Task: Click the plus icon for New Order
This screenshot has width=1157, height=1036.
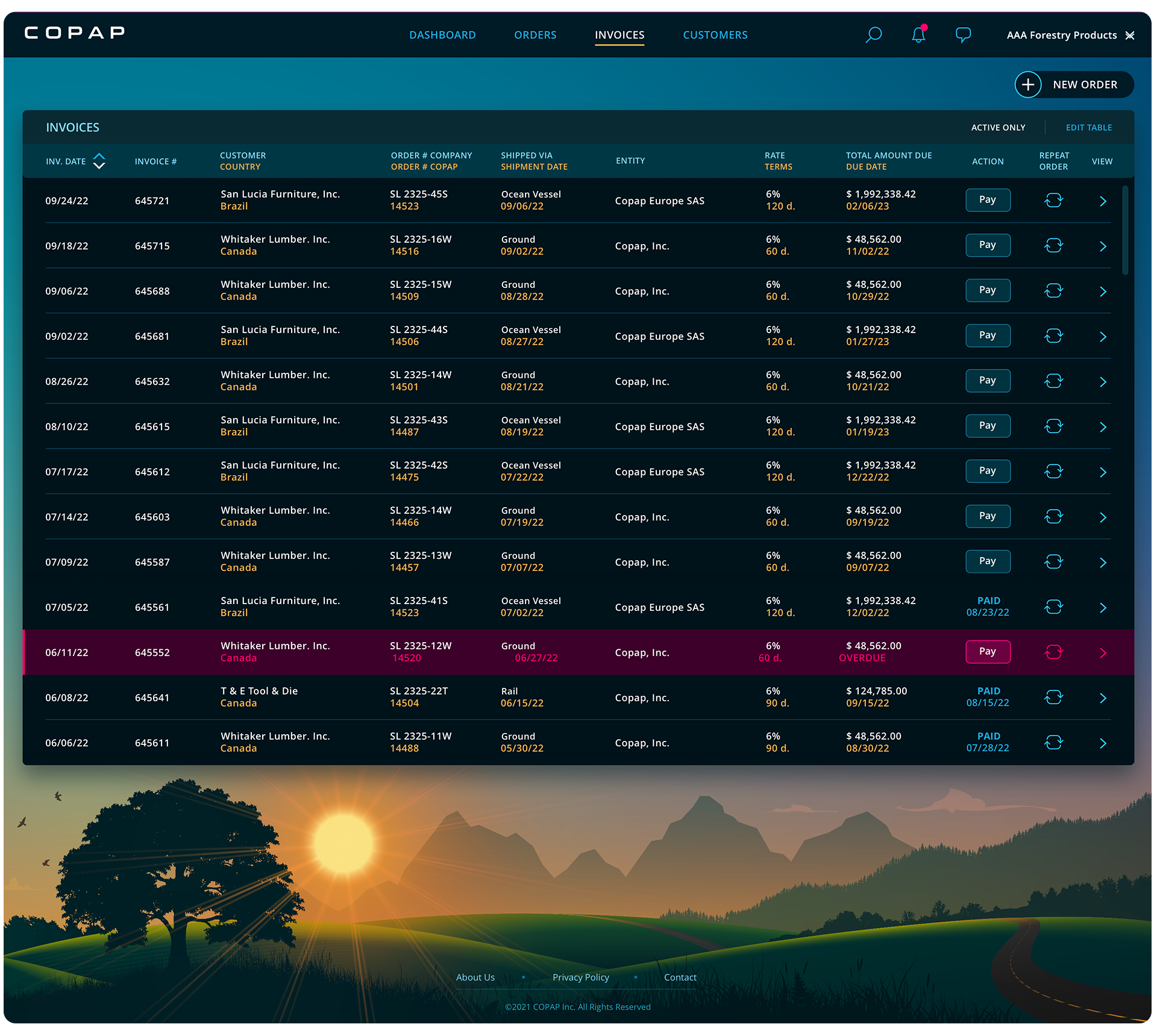Action: [1028, 85]
